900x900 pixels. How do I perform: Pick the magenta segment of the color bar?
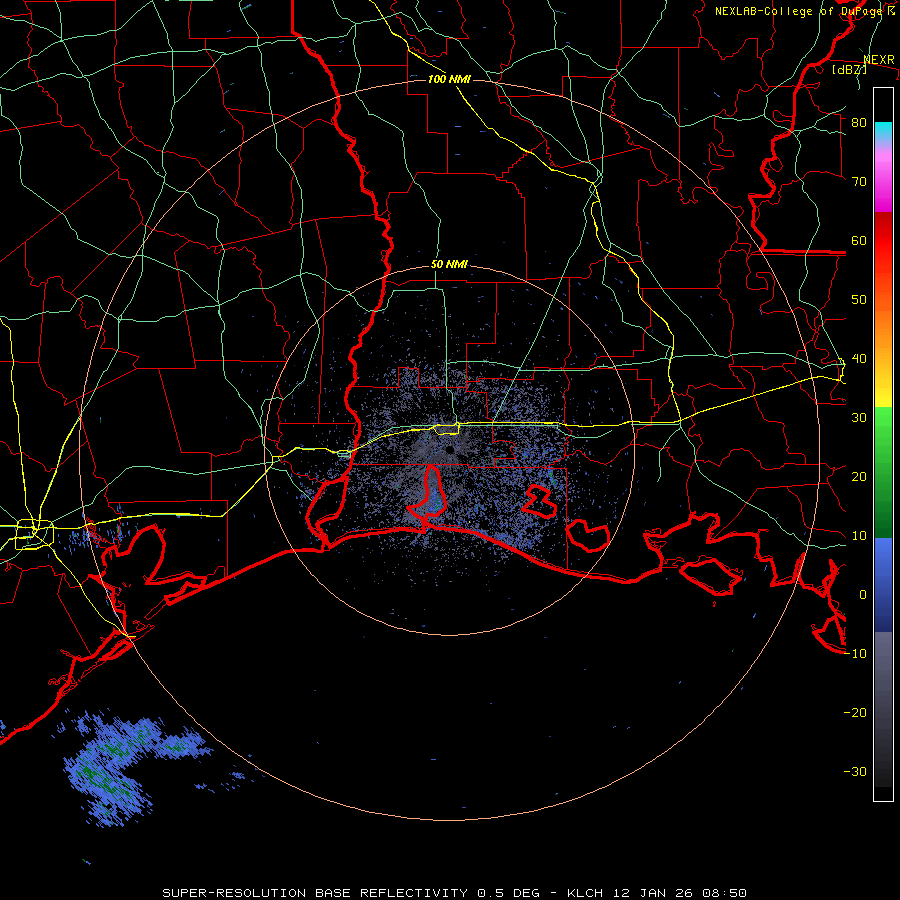point(883,181)
